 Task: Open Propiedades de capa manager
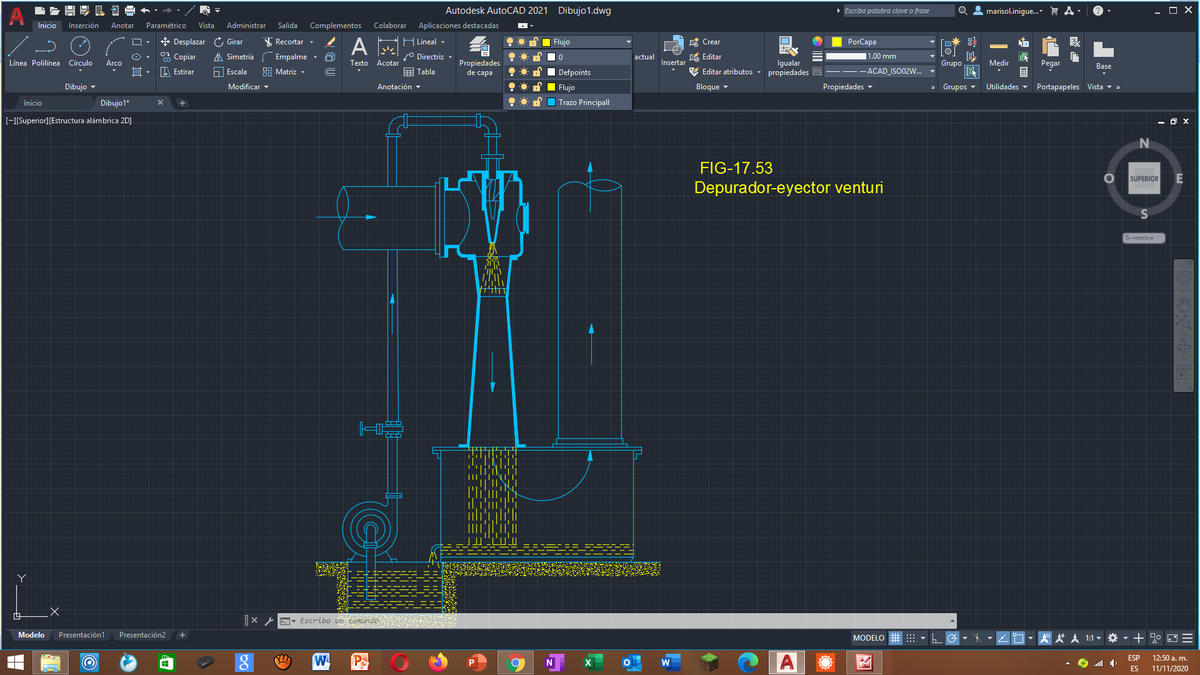[x=479, y=55]
